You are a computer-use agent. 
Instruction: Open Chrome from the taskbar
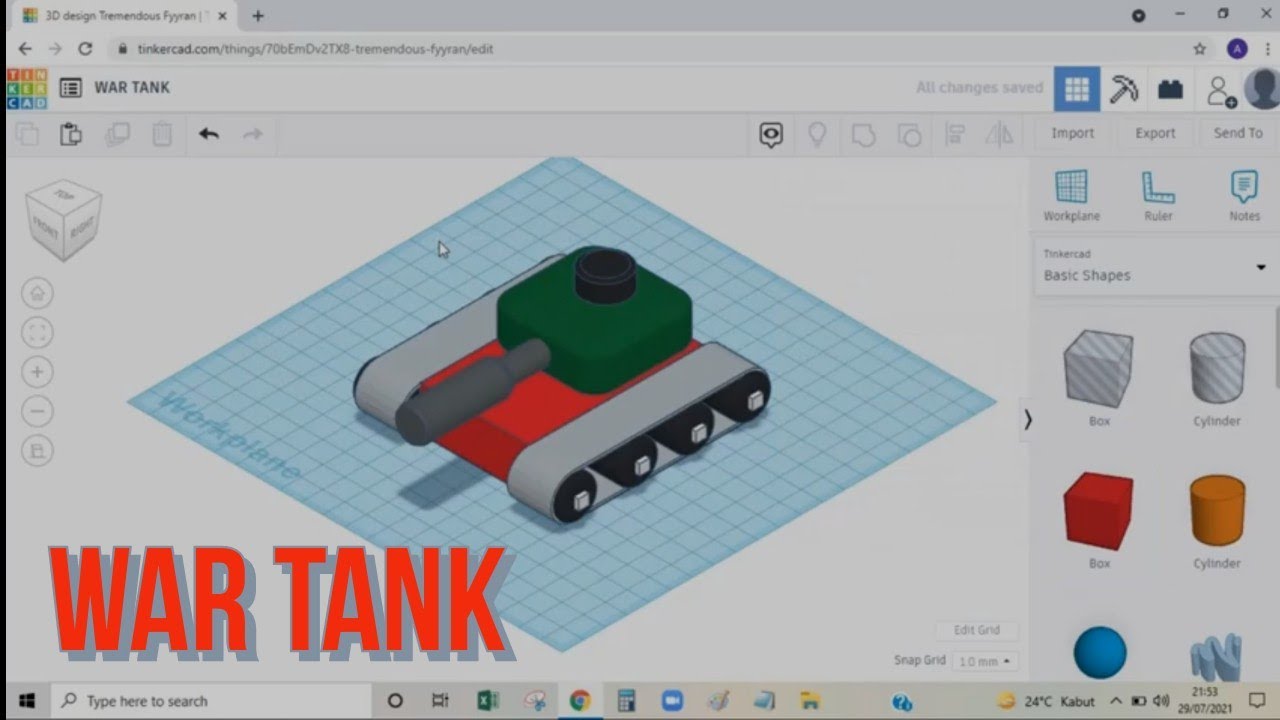[x=580, y=701]
